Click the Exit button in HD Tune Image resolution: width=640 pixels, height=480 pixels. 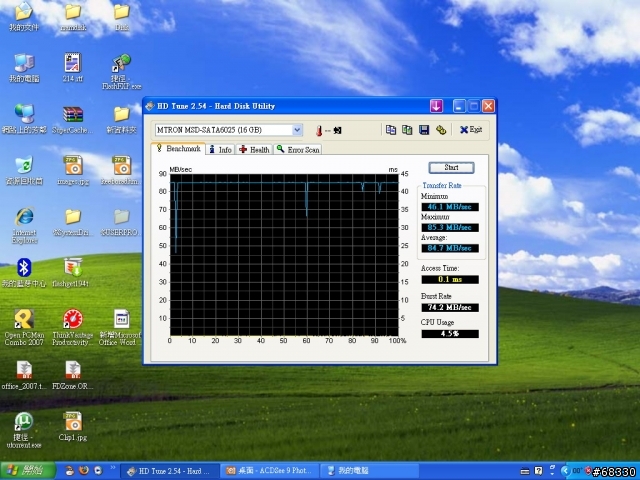[x=471, y=130]
